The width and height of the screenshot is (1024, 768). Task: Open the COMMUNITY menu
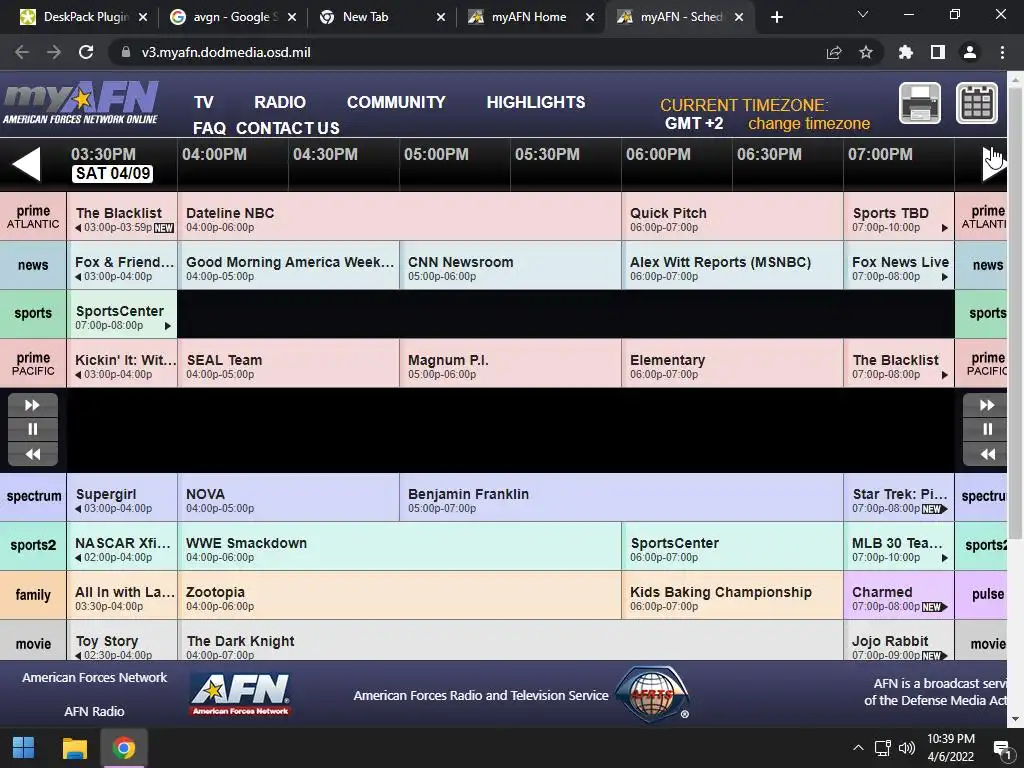click(x=396, y=102)
